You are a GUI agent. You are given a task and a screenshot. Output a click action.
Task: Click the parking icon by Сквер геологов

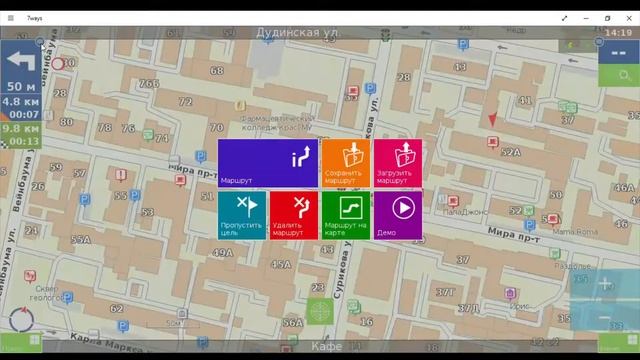(68, 297)
